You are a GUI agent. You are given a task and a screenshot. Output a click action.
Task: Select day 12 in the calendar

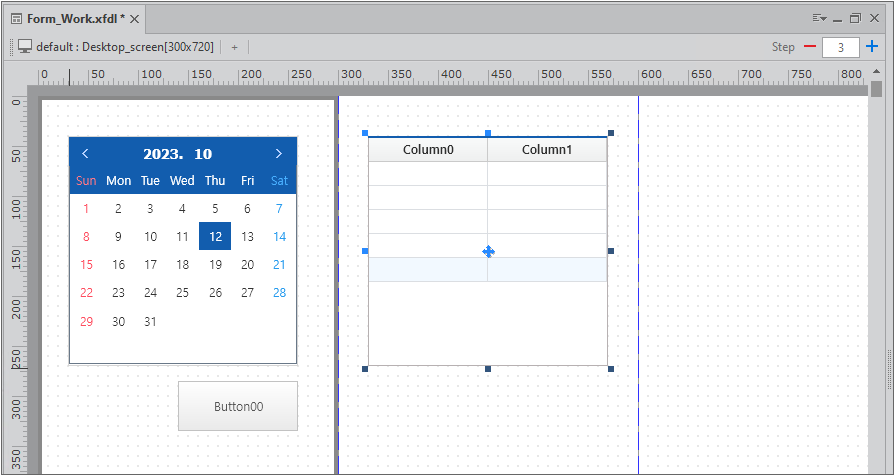click(215, 237)
